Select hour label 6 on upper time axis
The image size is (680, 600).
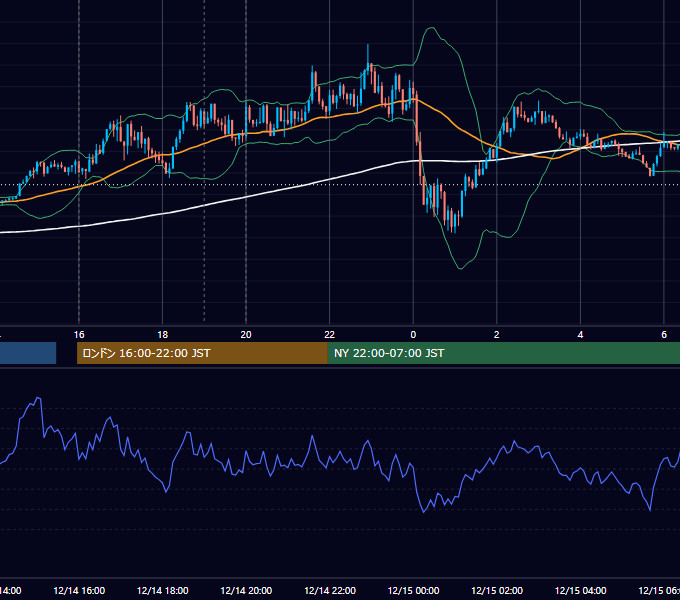[x=664, y=335]
